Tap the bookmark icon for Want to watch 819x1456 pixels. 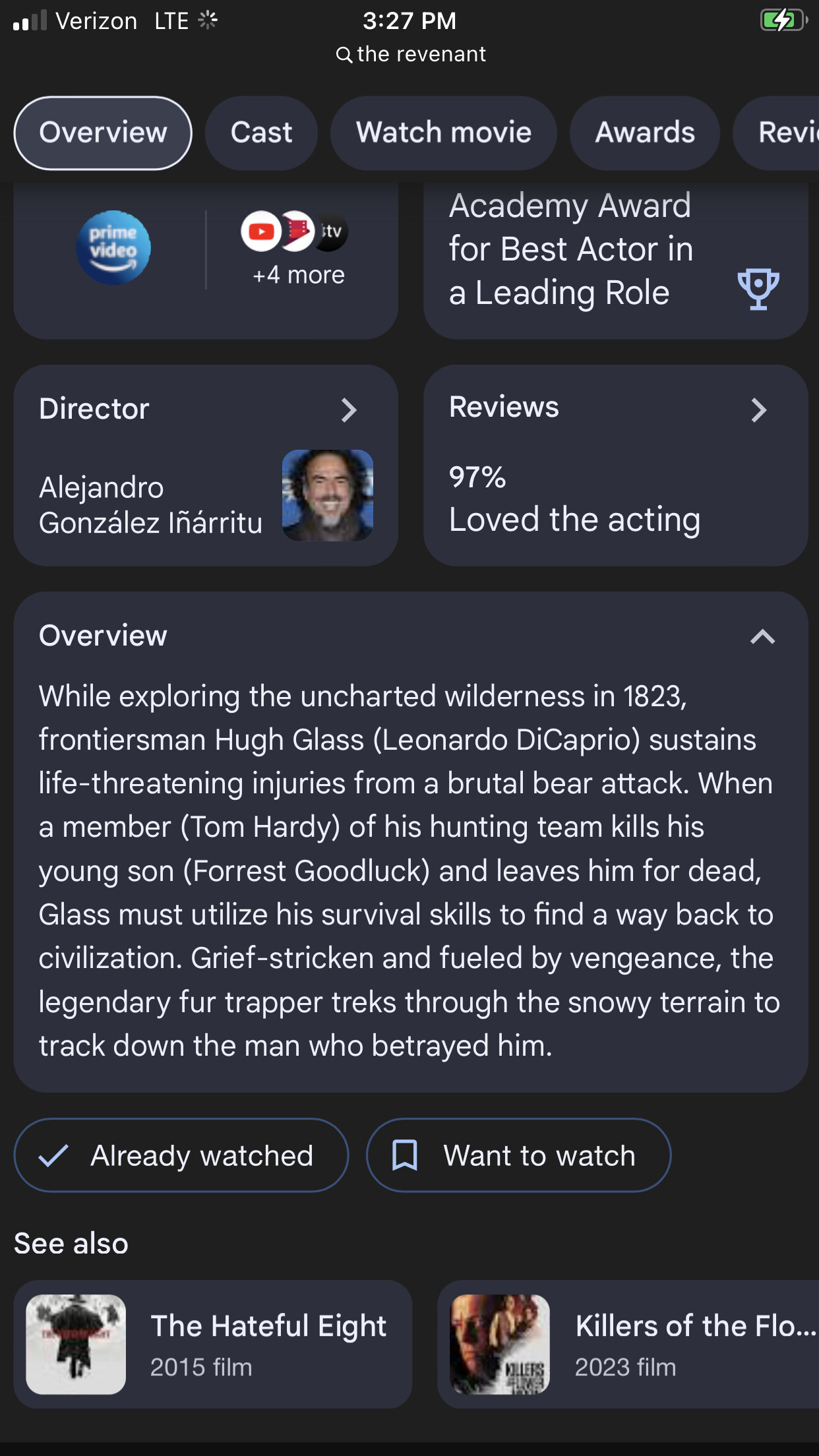[x=405, y=1155]
